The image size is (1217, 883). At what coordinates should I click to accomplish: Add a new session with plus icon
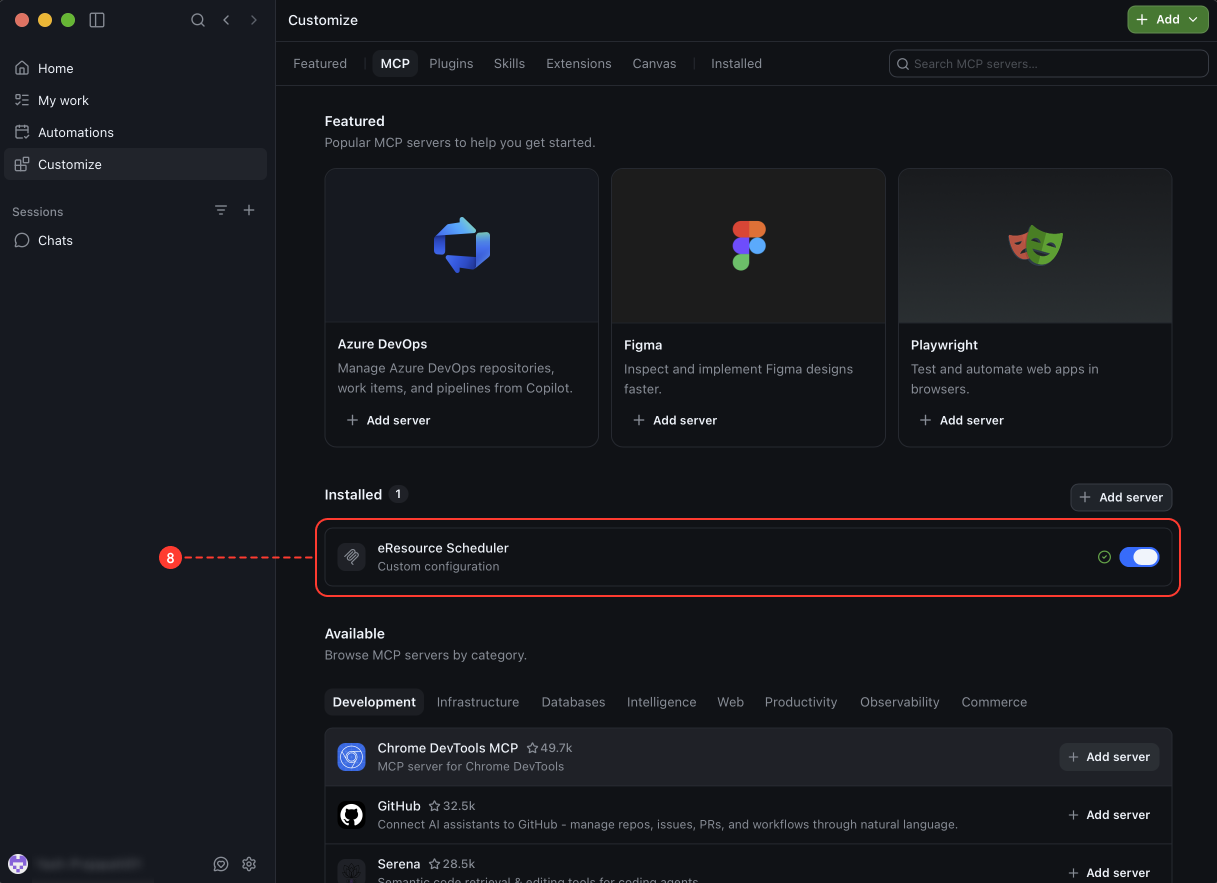249,210
